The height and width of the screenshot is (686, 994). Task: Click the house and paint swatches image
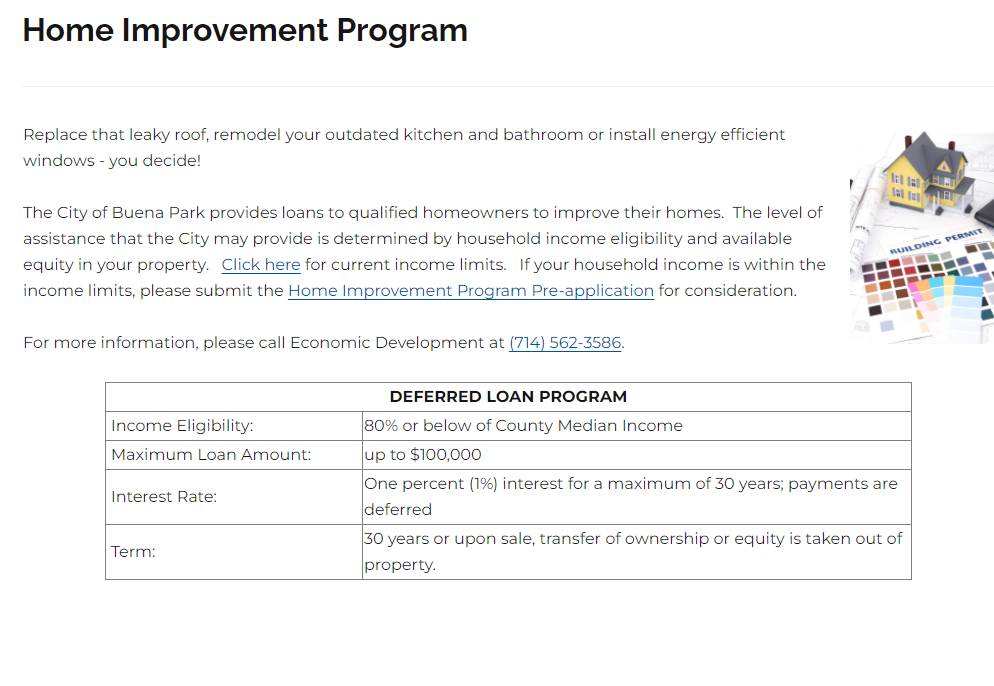922,236
